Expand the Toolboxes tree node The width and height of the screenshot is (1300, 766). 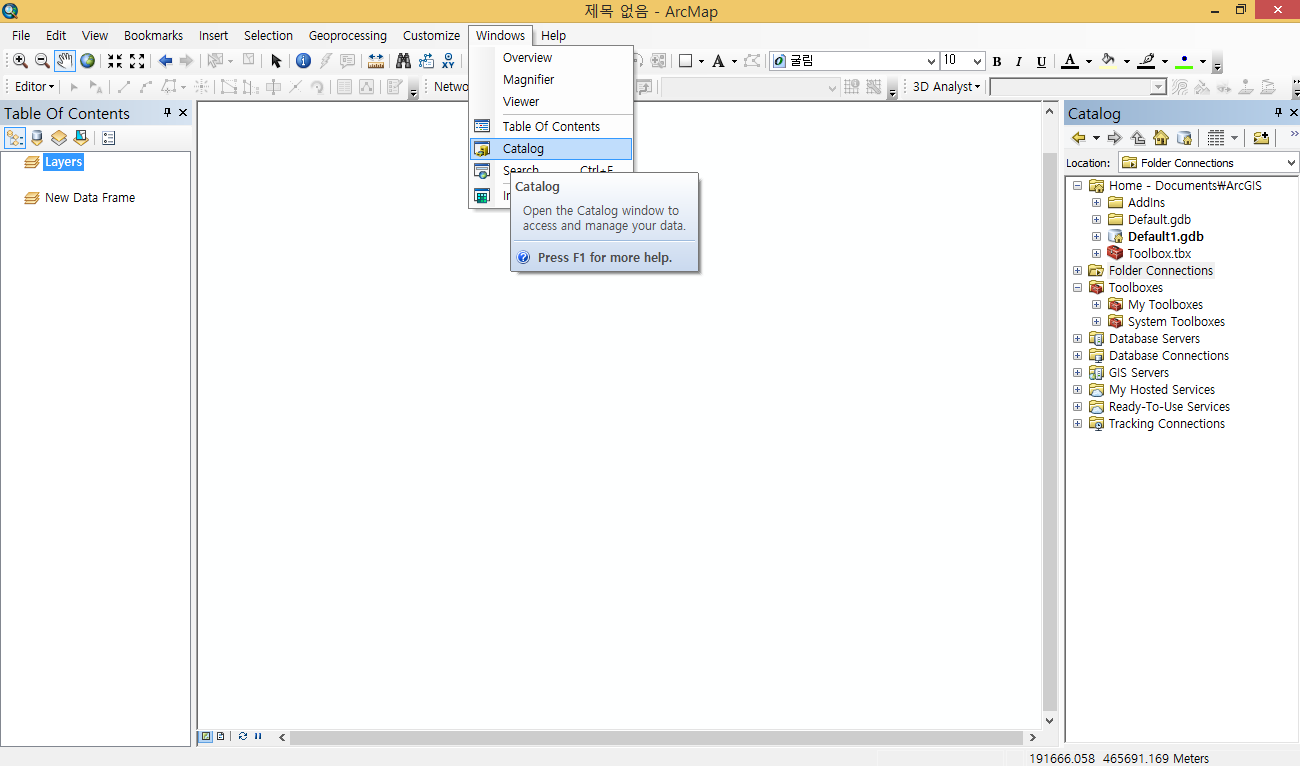(1077, 287)
